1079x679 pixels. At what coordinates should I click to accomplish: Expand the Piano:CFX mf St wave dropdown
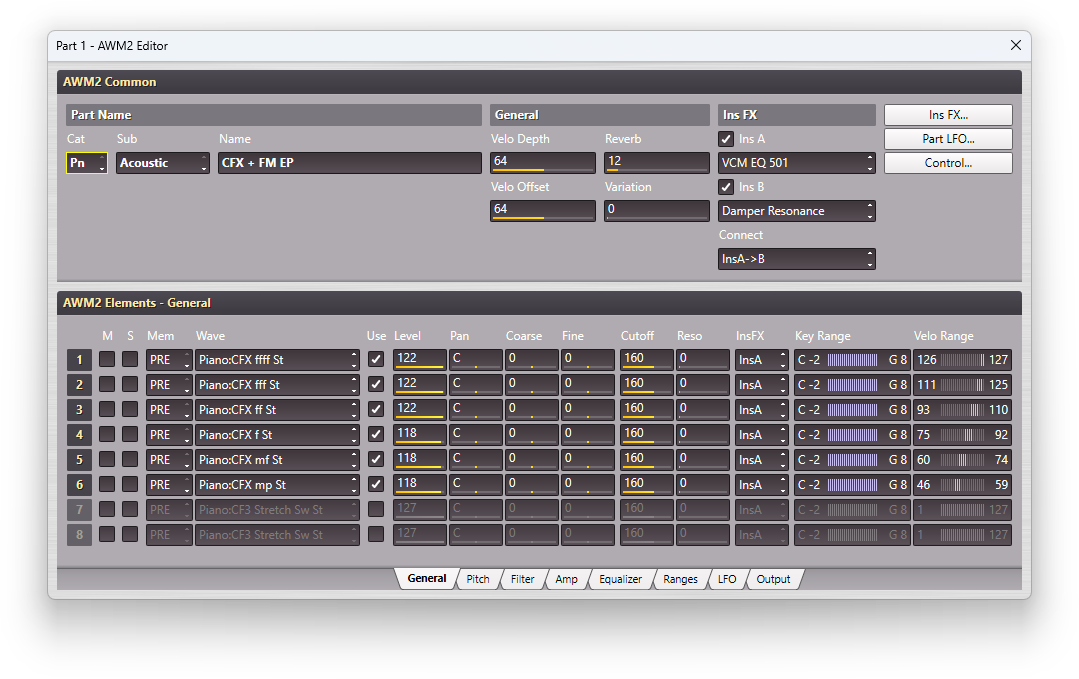click(x=277, y=460)
